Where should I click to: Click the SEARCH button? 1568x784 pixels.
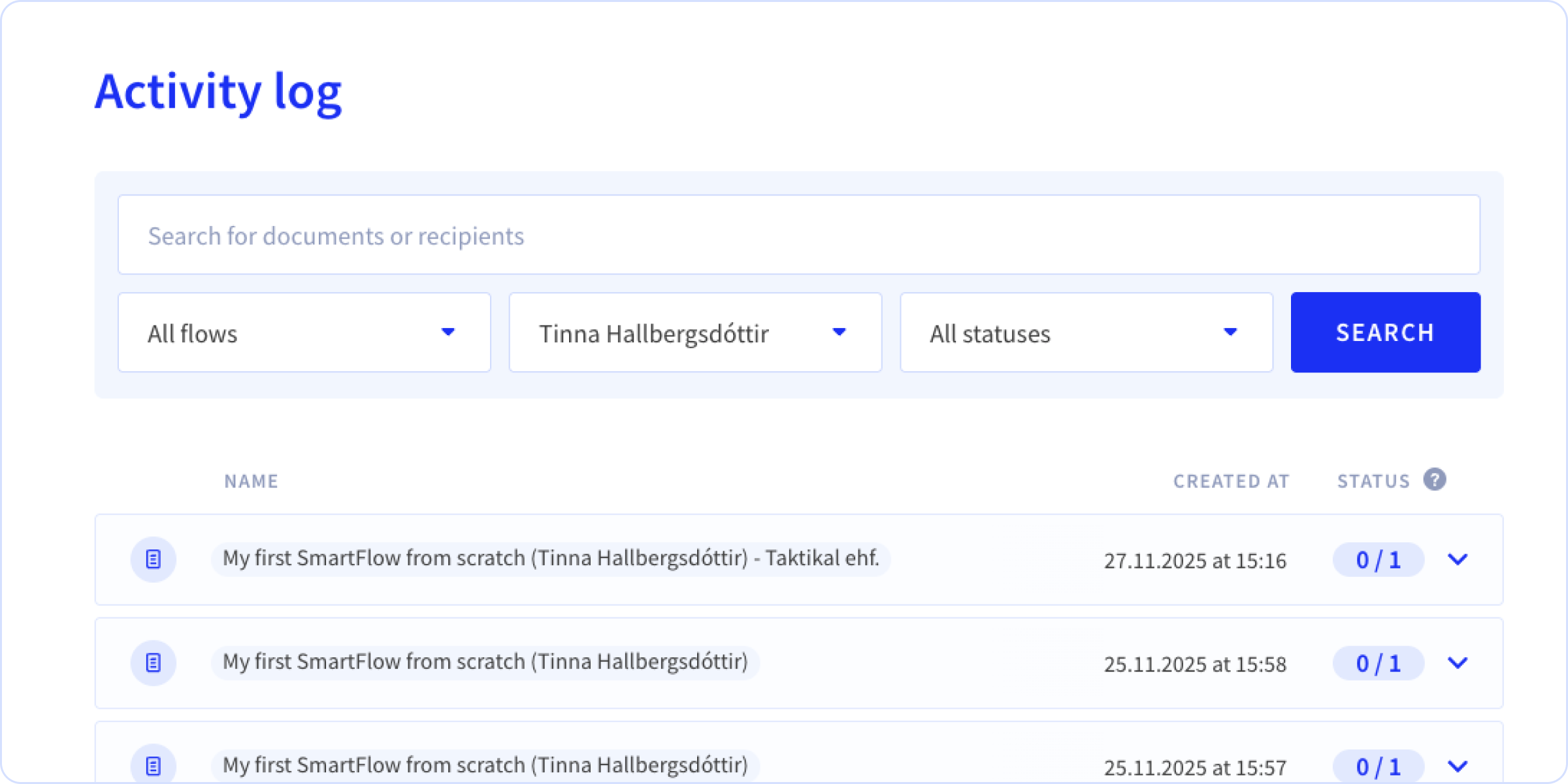(x=1385, y=333)
